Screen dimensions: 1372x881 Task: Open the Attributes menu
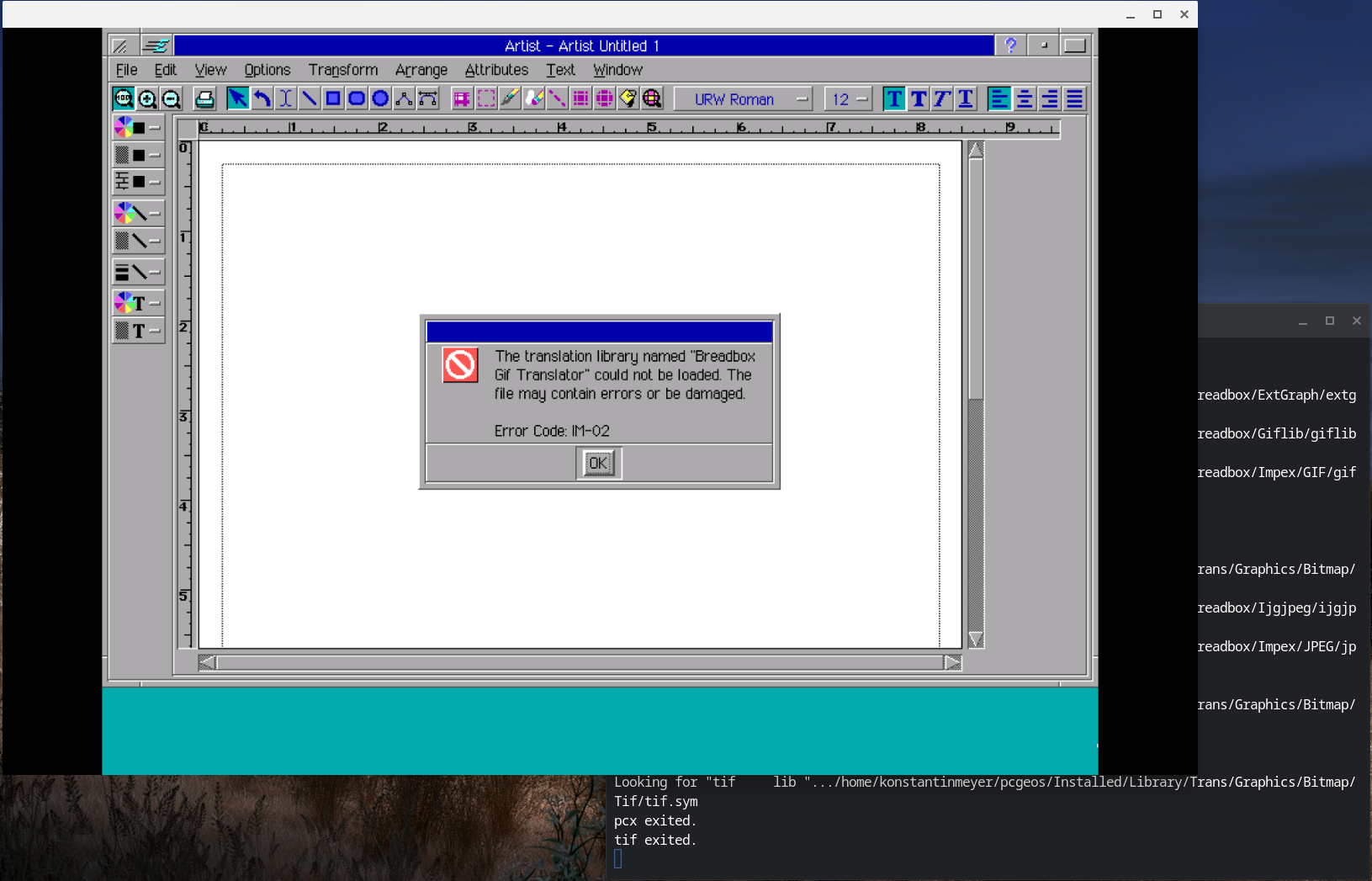[496, 70]
